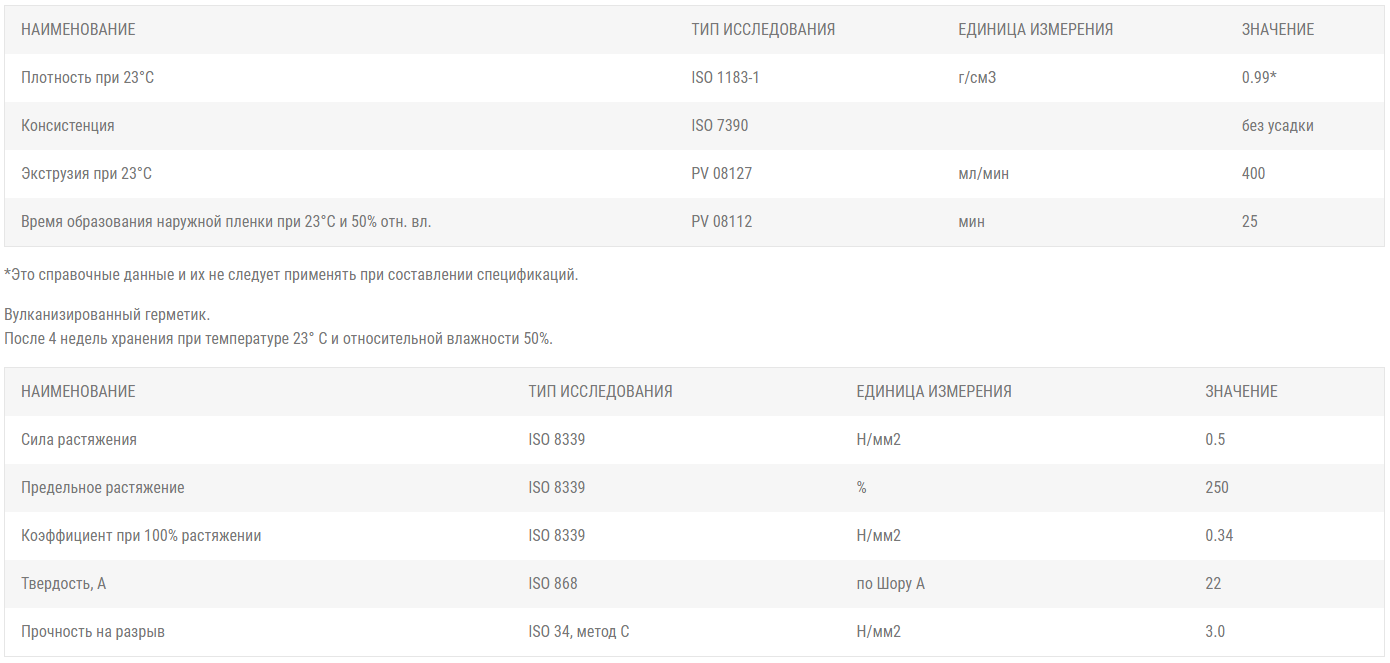Image resolution: width=1390 pixels, height=663 pixels.
Task: Select the 'Консистенция' row label
Action: (68, 126)
